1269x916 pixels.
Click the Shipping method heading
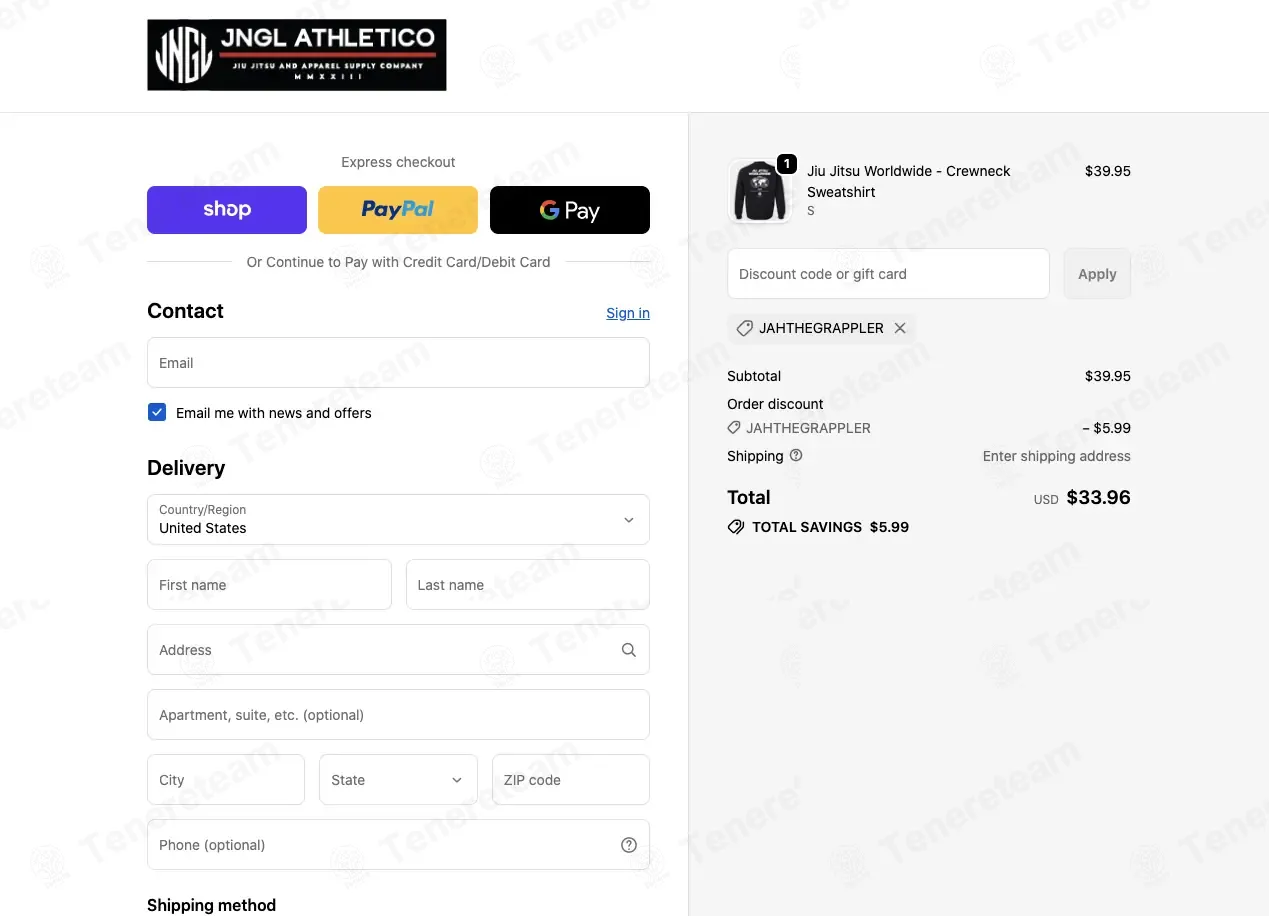coord(211,905)
